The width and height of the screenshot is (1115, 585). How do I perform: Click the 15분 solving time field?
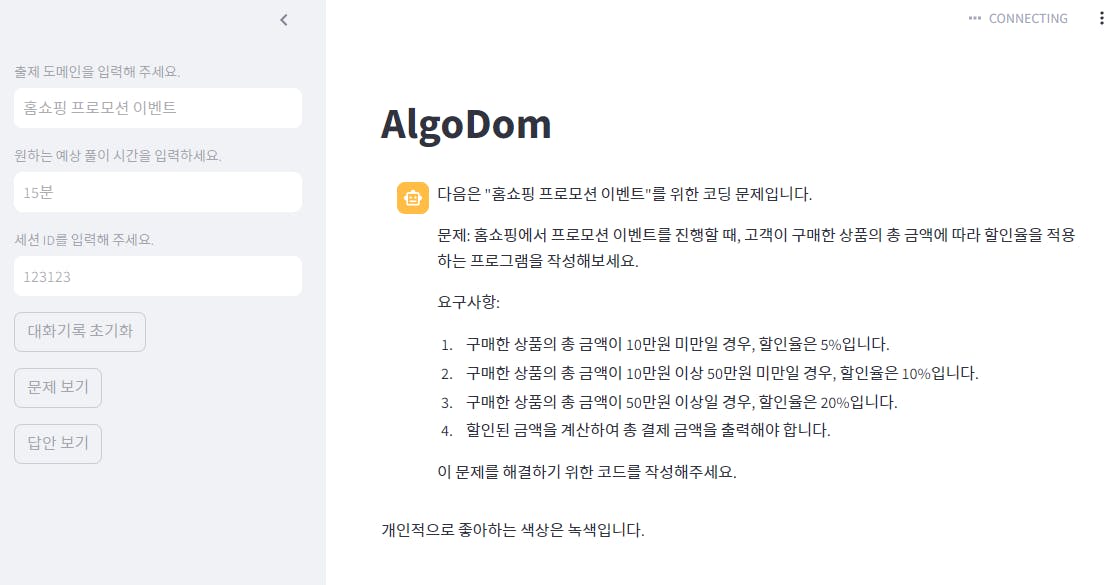coord(158,192)
